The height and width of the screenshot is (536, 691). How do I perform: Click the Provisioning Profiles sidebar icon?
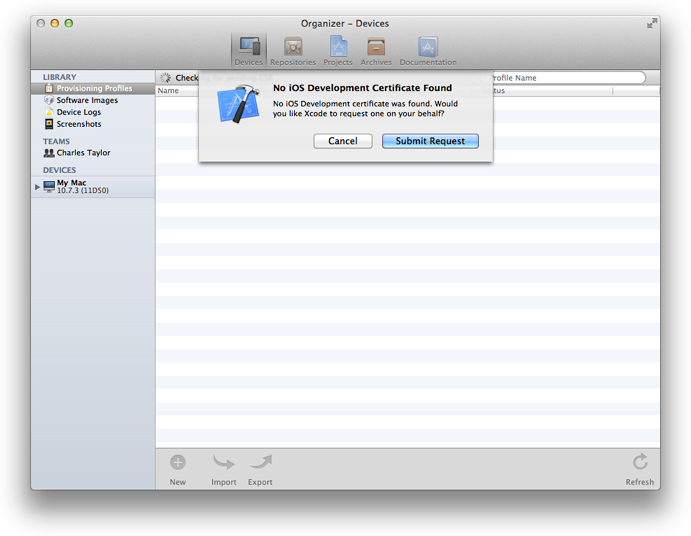pyautogui.click(x=49, y=88)
